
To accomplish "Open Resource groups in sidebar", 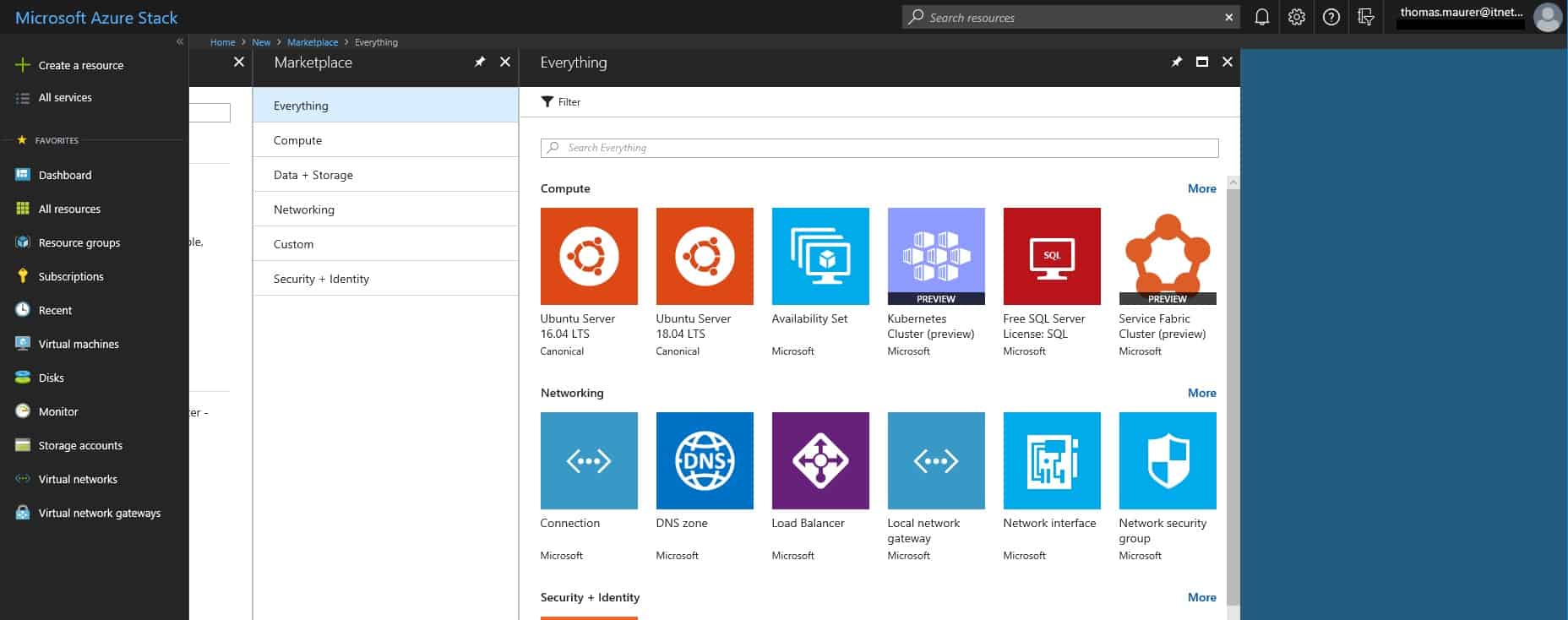I will click(79, 242).
